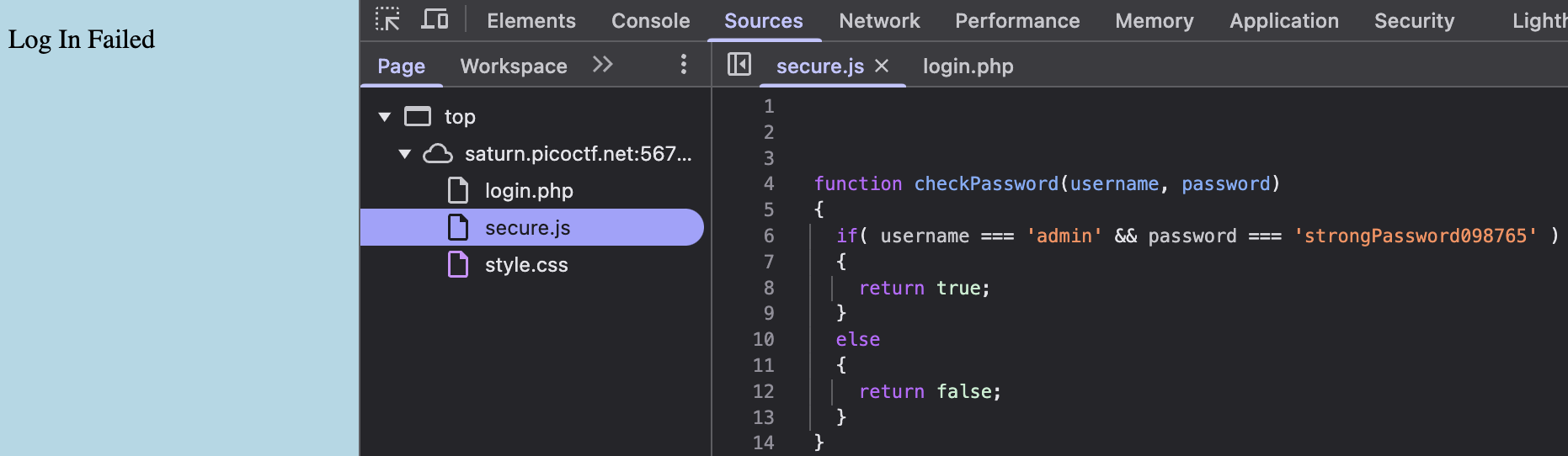The height and width of the screenshot is (456, 1568).
Task: Activate the inspect element picker icon
Action: click(x=387, y=19)
